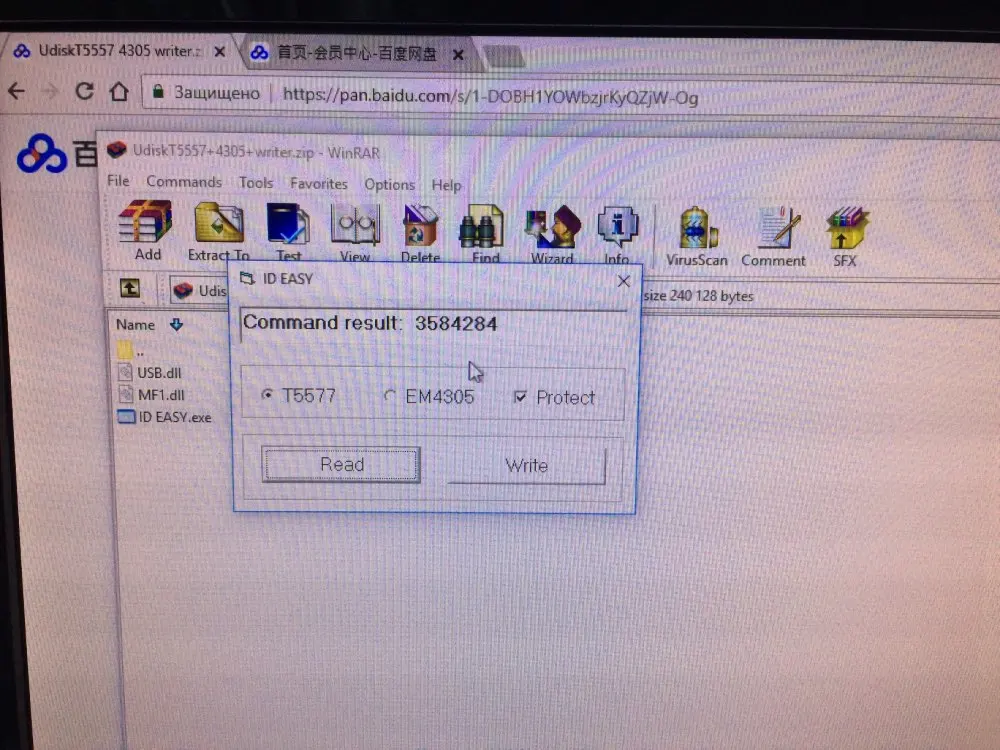Click the browser forward arrow
Viewport: 1000px width, 750px height.
50,91
